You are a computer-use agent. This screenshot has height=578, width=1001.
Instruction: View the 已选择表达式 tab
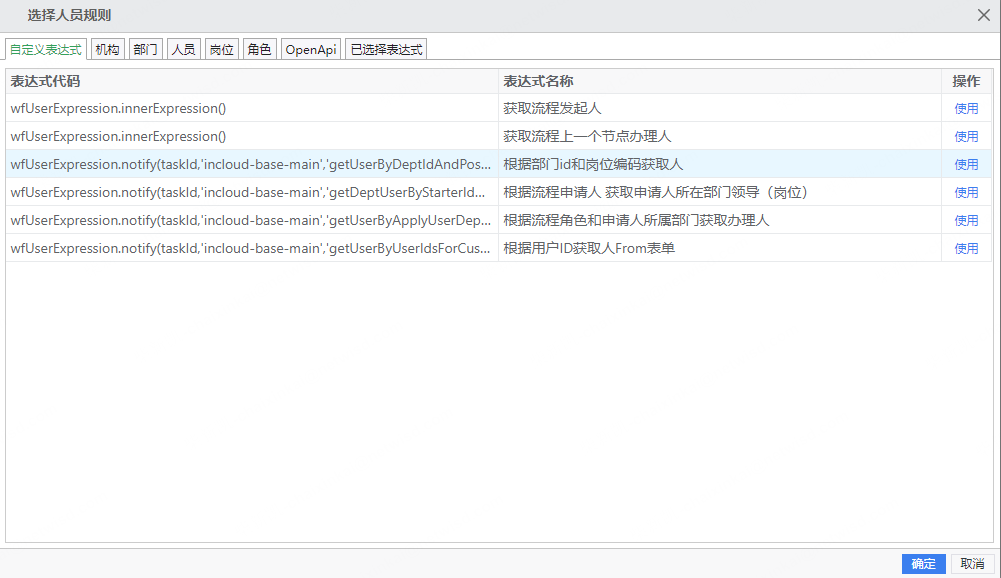pos(386,48)
